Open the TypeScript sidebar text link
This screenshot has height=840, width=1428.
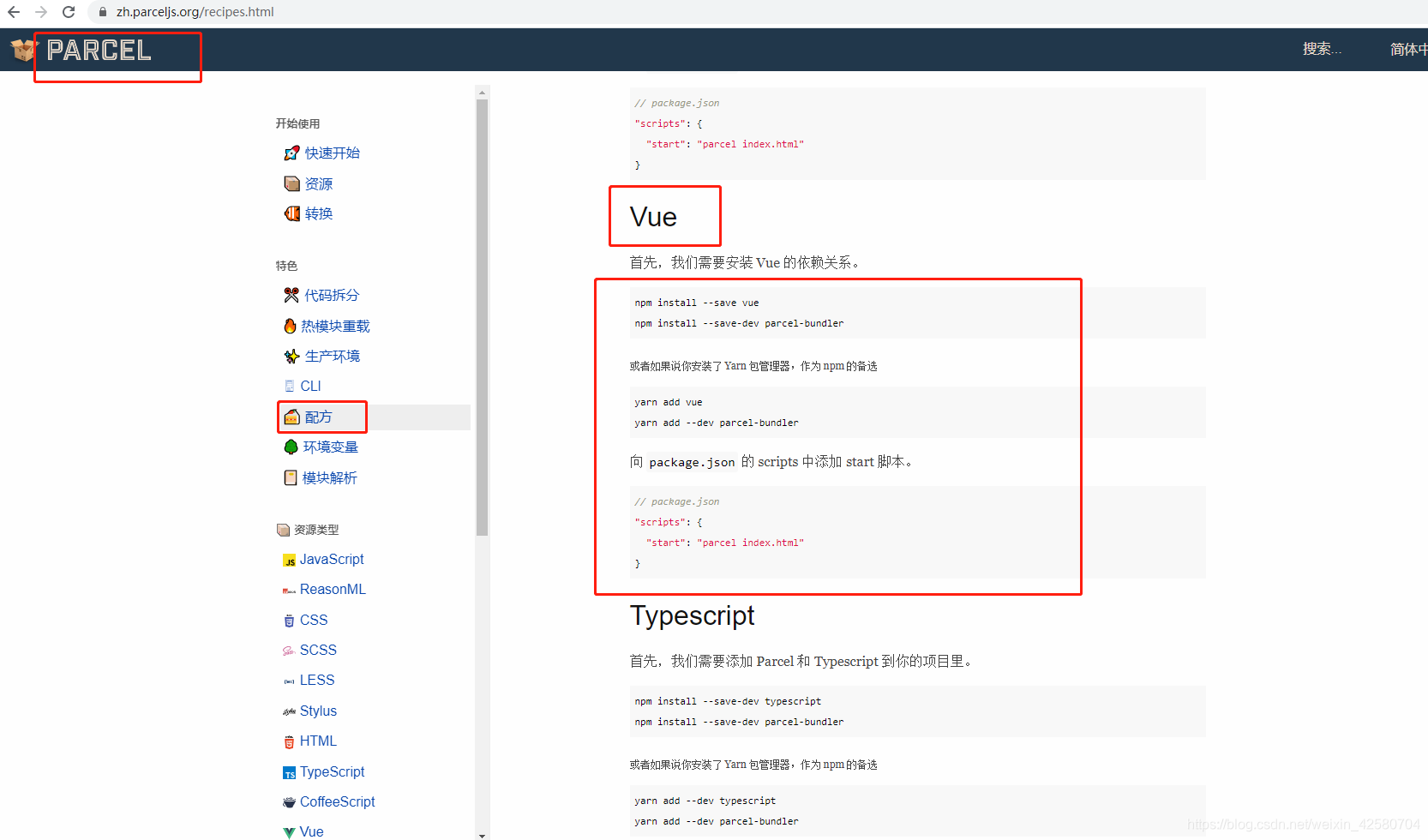point(333,771)
